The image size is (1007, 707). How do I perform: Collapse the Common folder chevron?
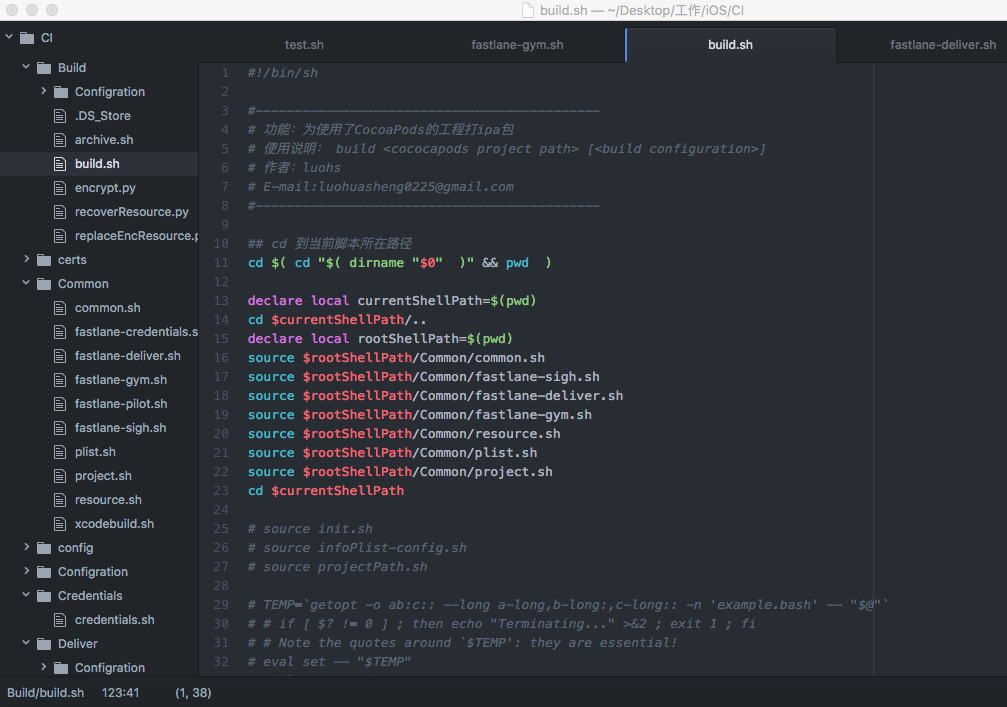click(x=26, y=283)
